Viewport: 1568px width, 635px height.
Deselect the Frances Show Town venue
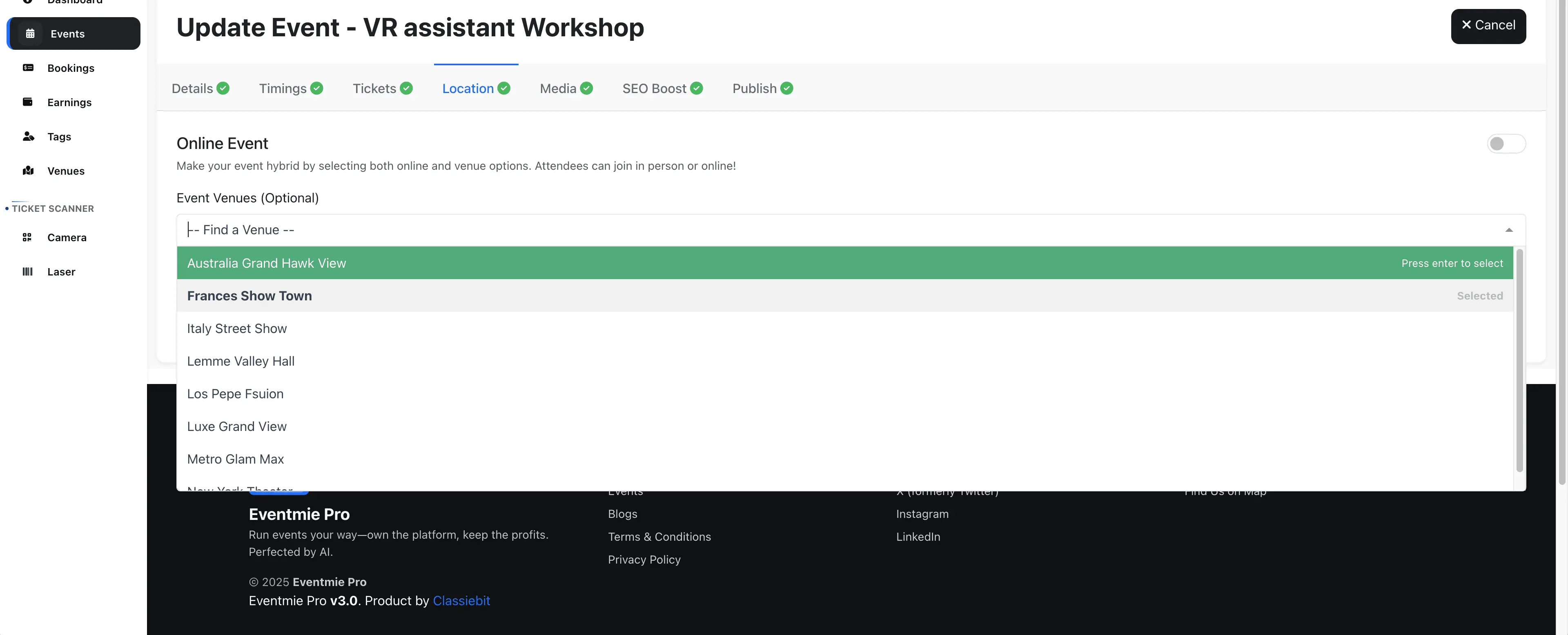click(249, 295)
